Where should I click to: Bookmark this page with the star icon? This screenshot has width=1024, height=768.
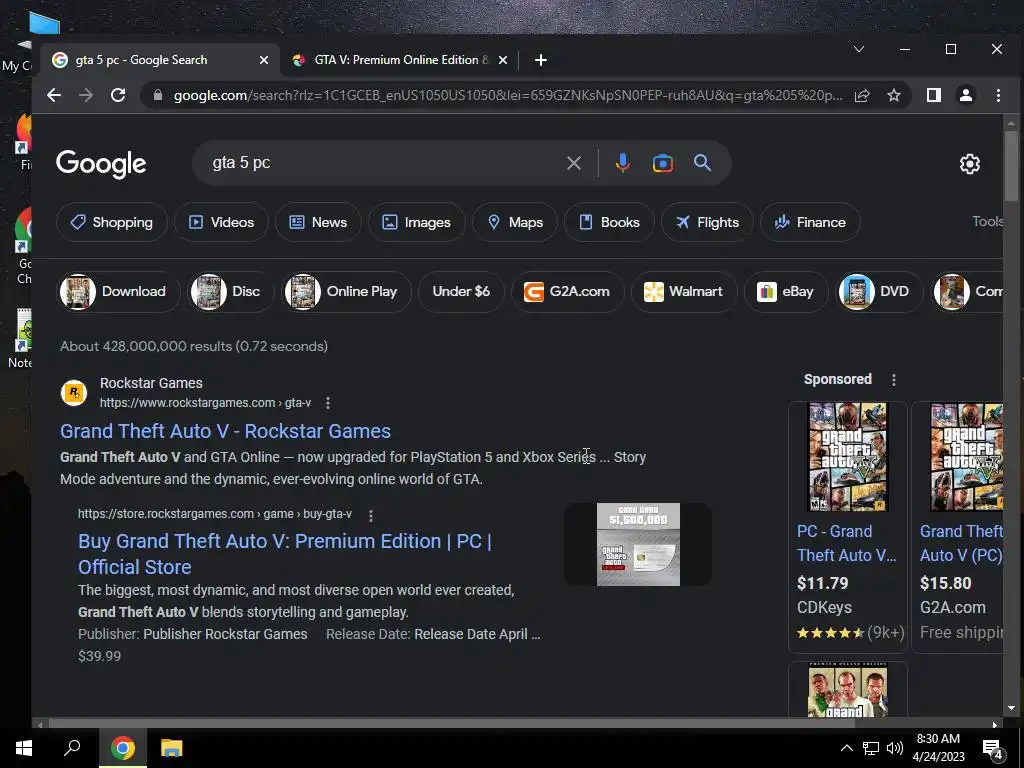tap(893, 95)
